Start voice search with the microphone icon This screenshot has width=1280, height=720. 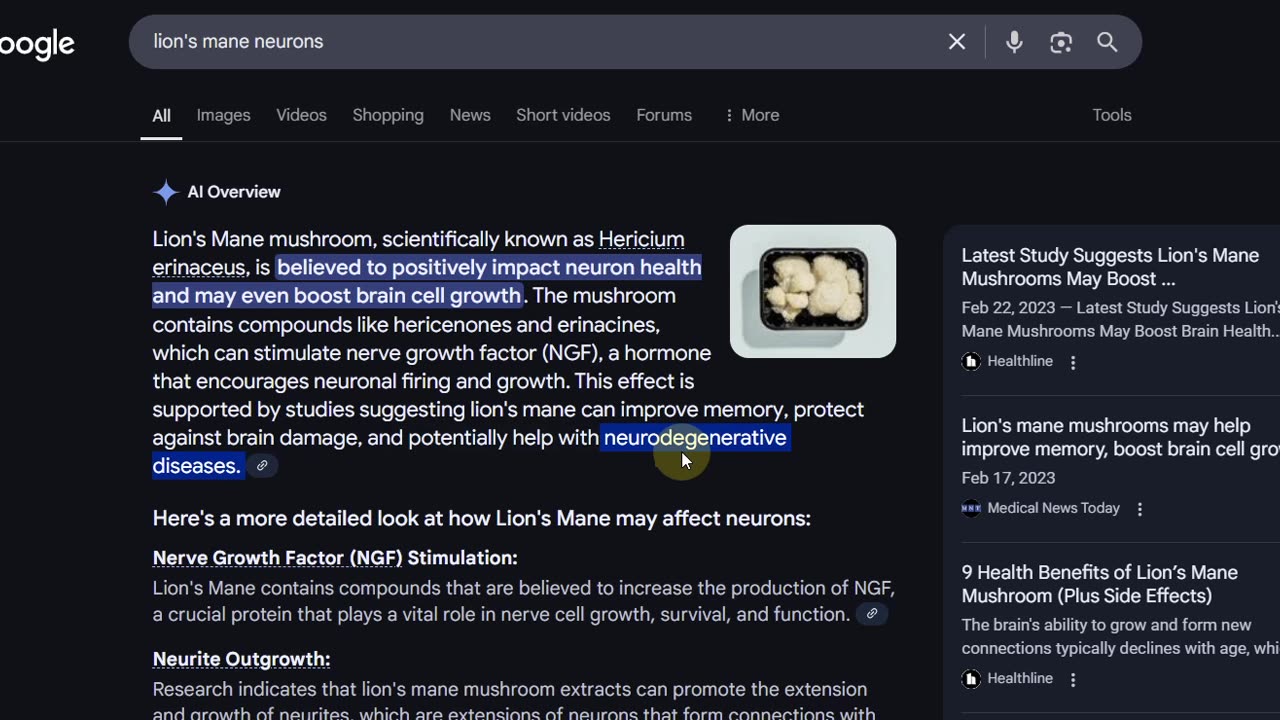point(1014,42)
